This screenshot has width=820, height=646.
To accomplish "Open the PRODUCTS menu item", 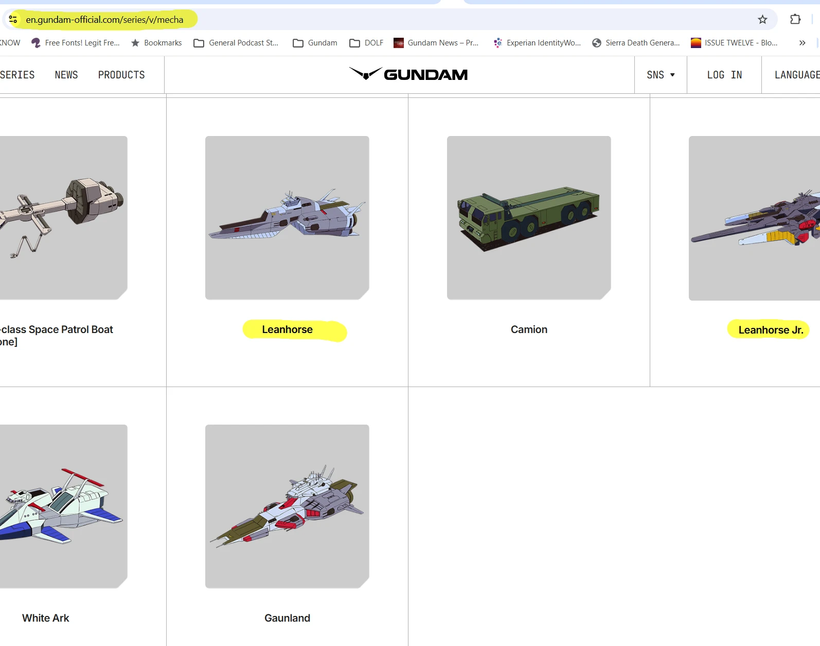I will pyautogui.click(x=121, y=75).
